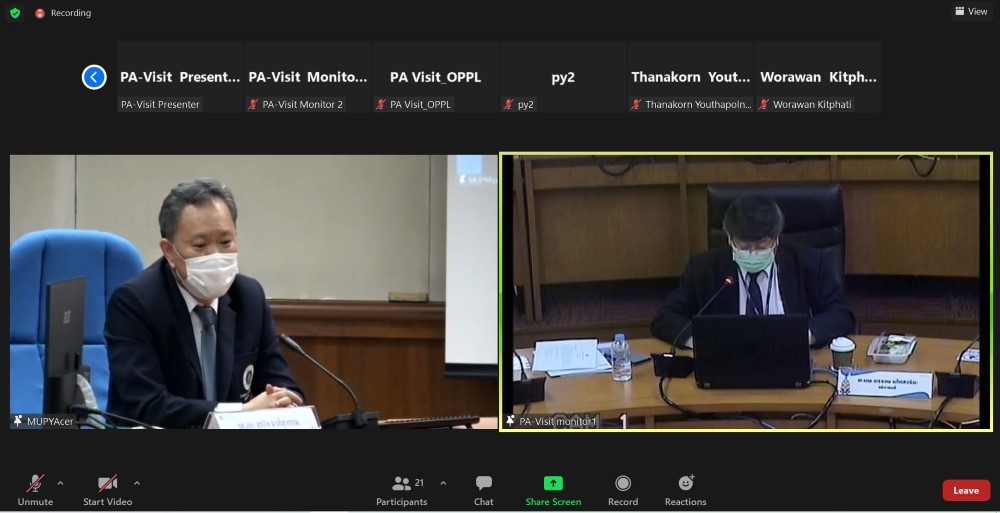1000x513 pixels.
Task: Open the Participants list
Action: [402, 489]
